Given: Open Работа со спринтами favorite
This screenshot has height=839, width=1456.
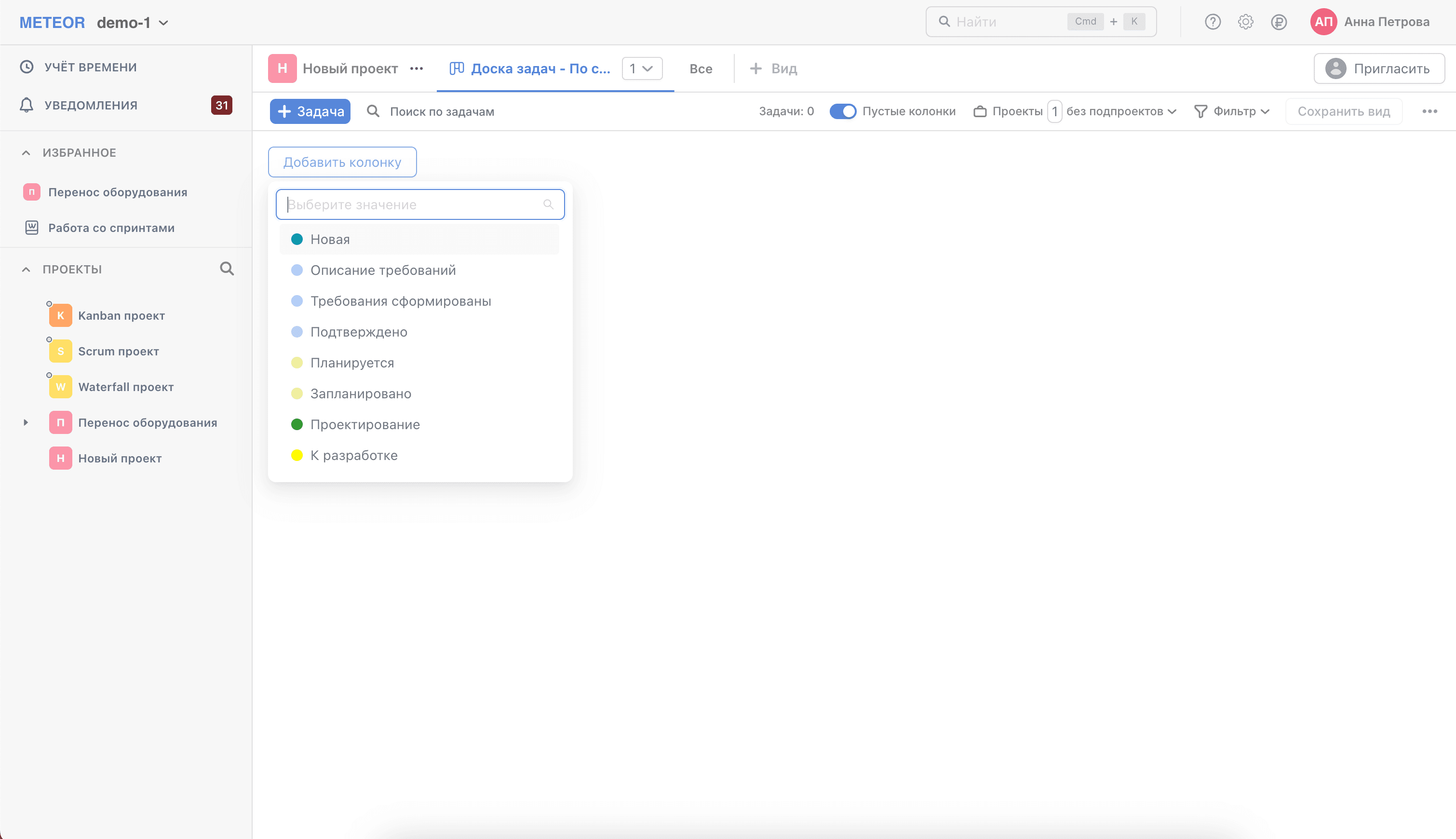Looking at the screenshot, I should (x=111, y=228).
